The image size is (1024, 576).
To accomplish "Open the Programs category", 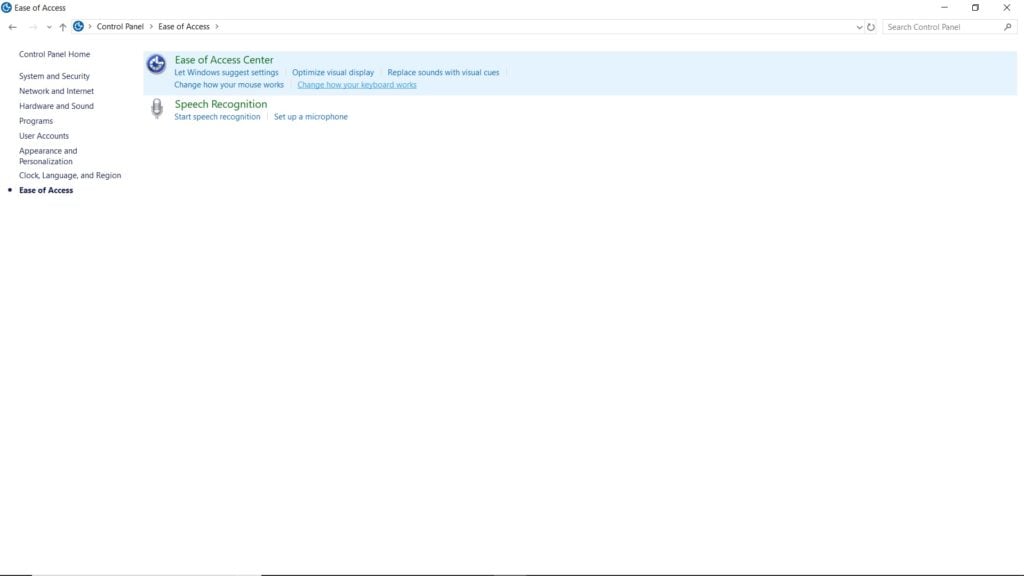I will [x=36, y=121].
